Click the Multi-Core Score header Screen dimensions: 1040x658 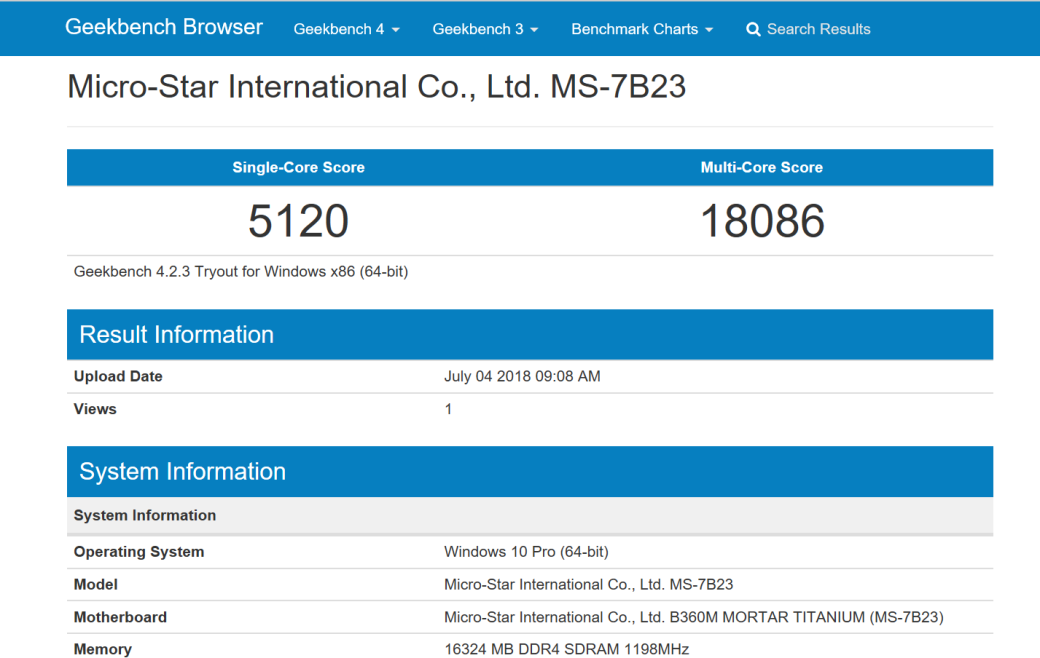[761, 167]
